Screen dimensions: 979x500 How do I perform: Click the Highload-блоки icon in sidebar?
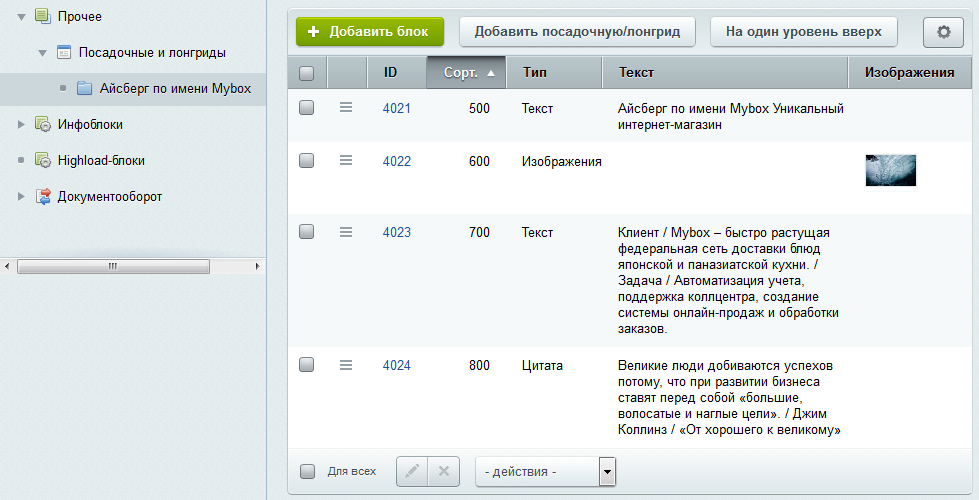tap(42, 160)
